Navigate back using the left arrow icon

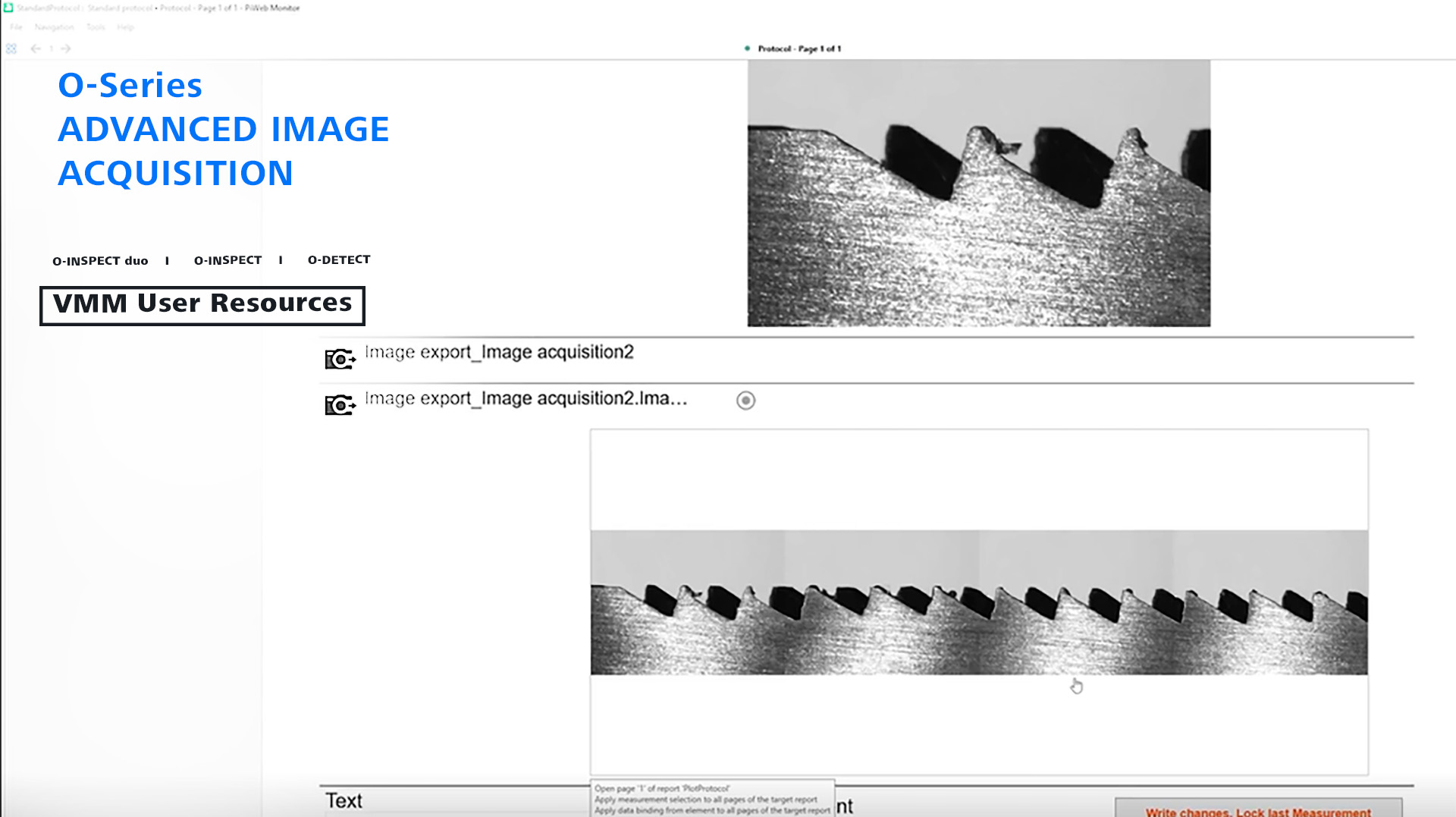[x=35, y=48]
